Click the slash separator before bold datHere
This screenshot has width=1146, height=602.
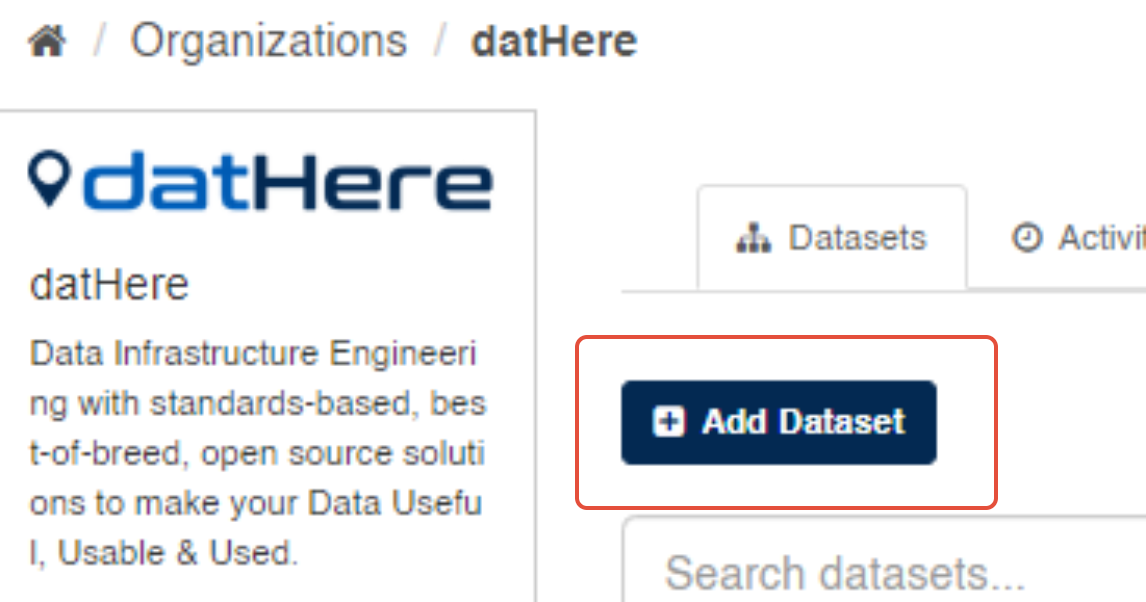(440, 43)
